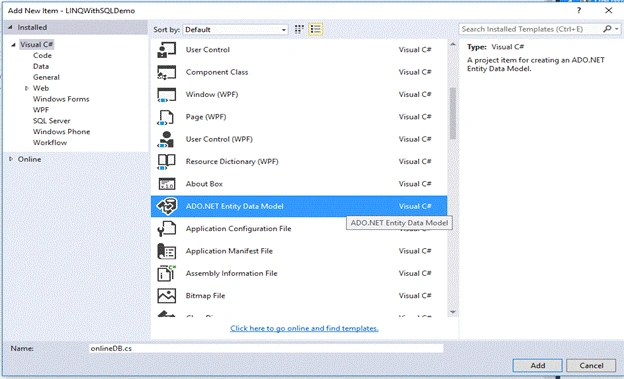The image size is (624, 379).
Task: Click the User Control template icon
Action: 166,50
